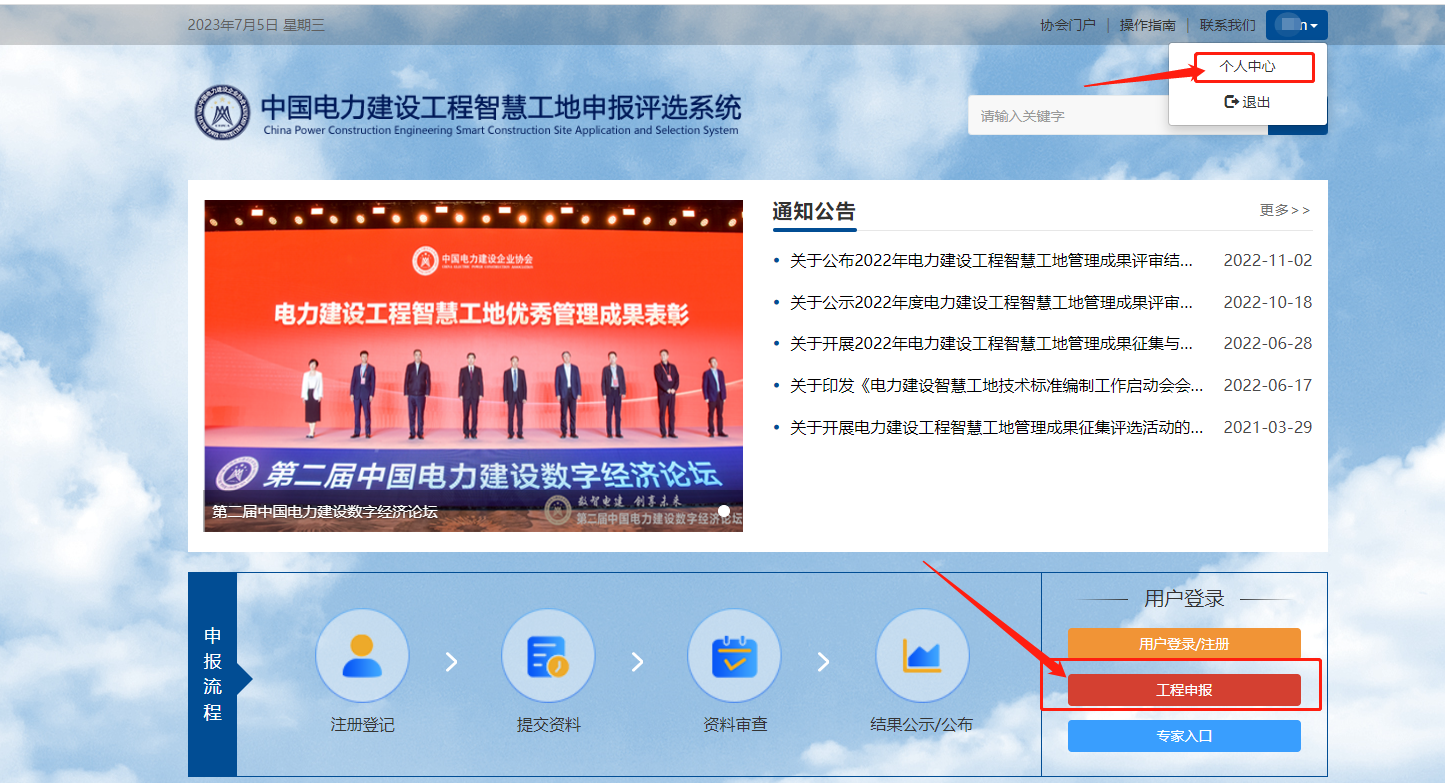Viewport: 1445px width, 783px height.
Task: Click the site title 中国电力建设工程智慧工地申报评选系统
Action: [x=501, y=106]
